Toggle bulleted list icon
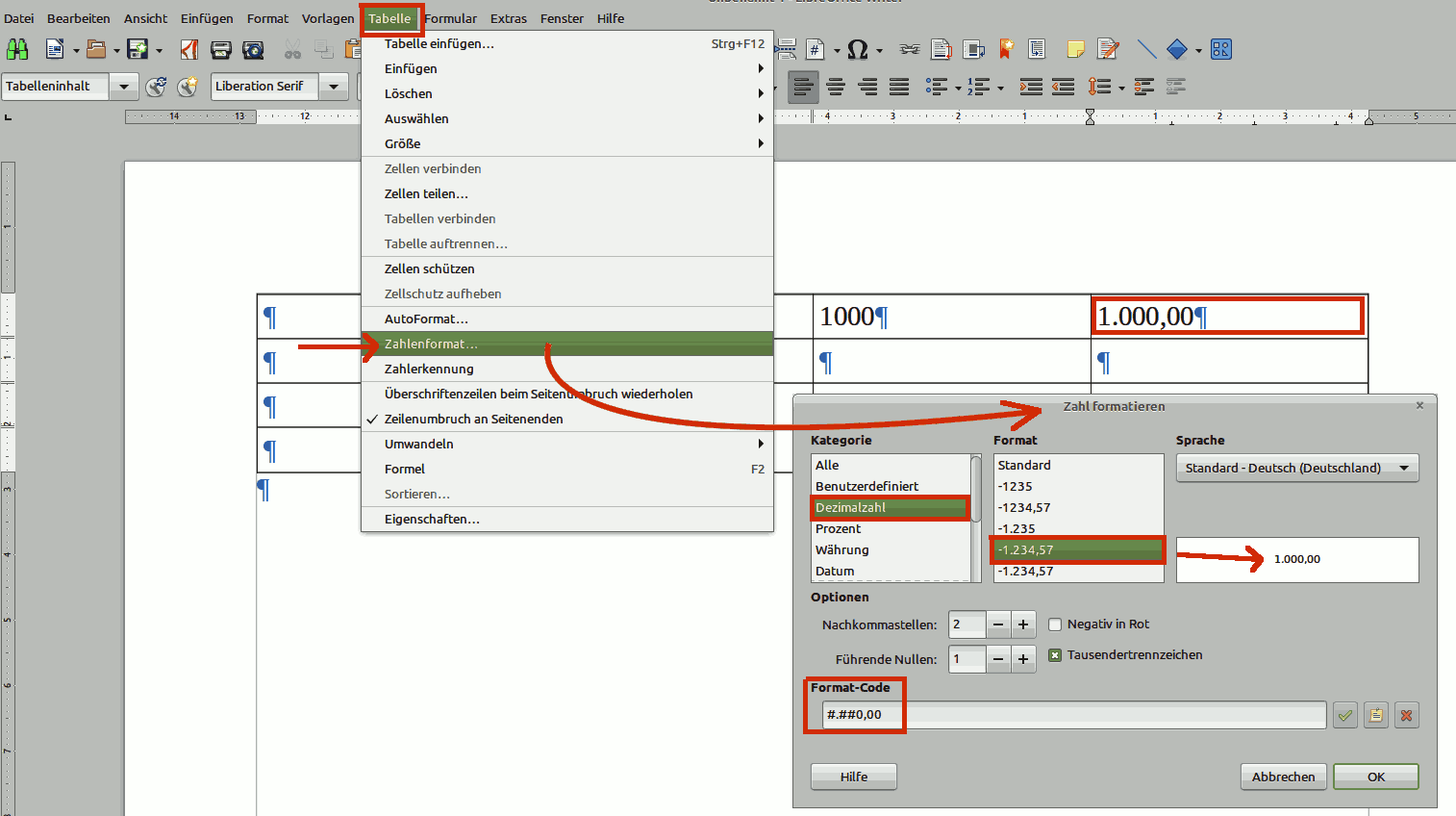This screenshot has height=816, width=1456. [x=937, y=88]
